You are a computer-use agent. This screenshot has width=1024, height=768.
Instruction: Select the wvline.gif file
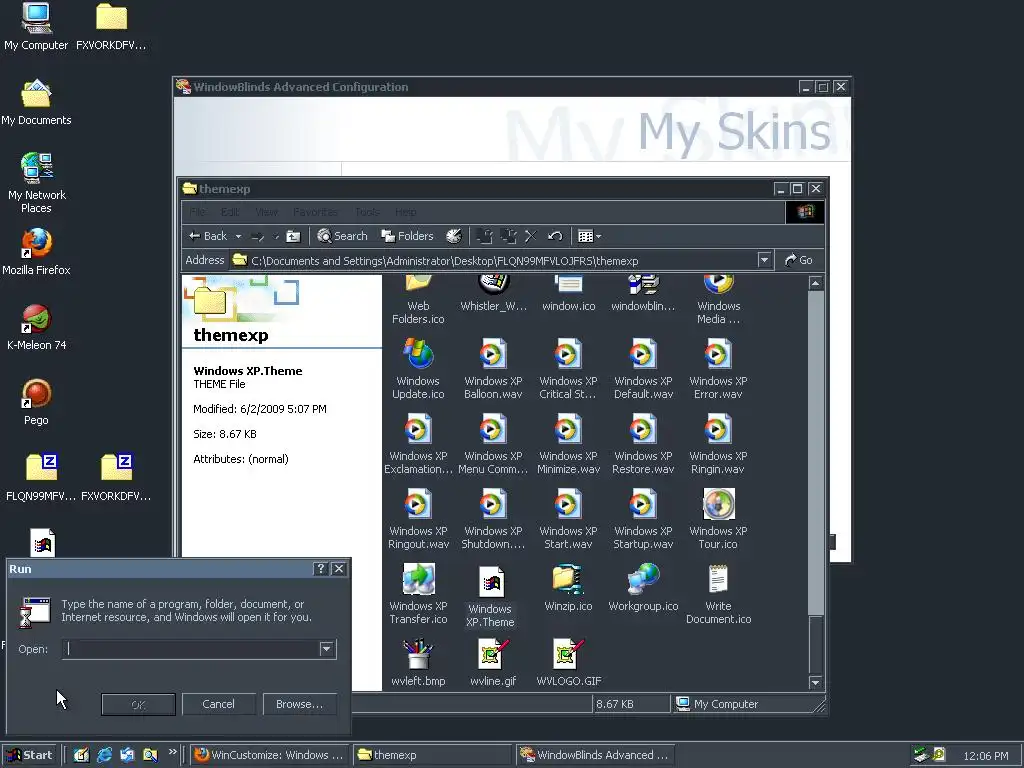click(493, 662)
